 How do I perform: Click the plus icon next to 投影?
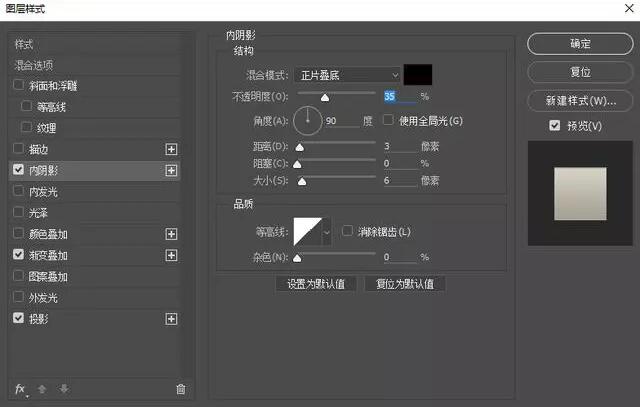click(171, 319)
